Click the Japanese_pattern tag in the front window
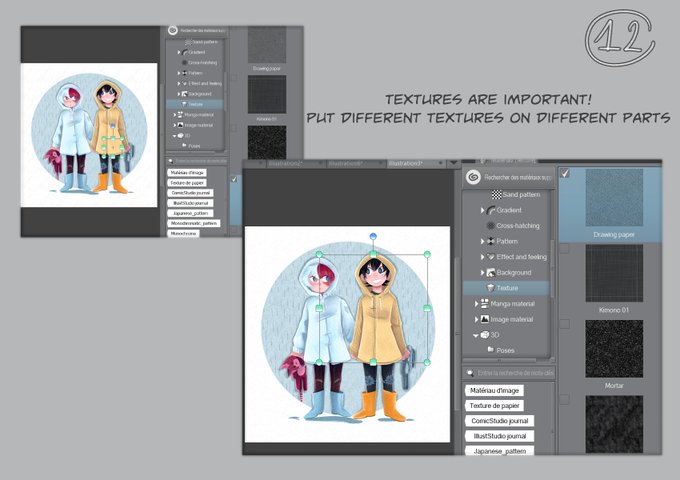680x480 pixels. (500, 451)
